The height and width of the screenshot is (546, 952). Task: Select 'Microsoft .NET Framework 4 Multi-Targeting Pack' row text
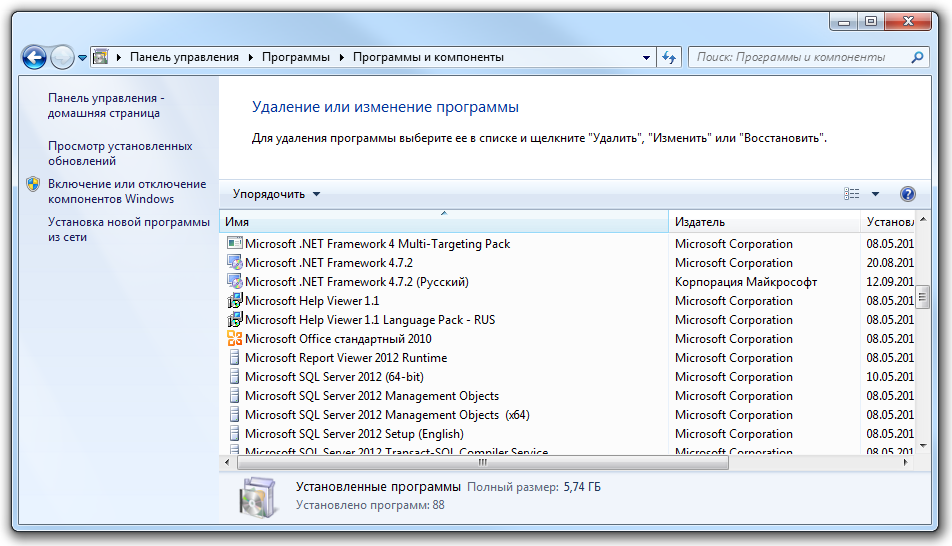[378, 244]
